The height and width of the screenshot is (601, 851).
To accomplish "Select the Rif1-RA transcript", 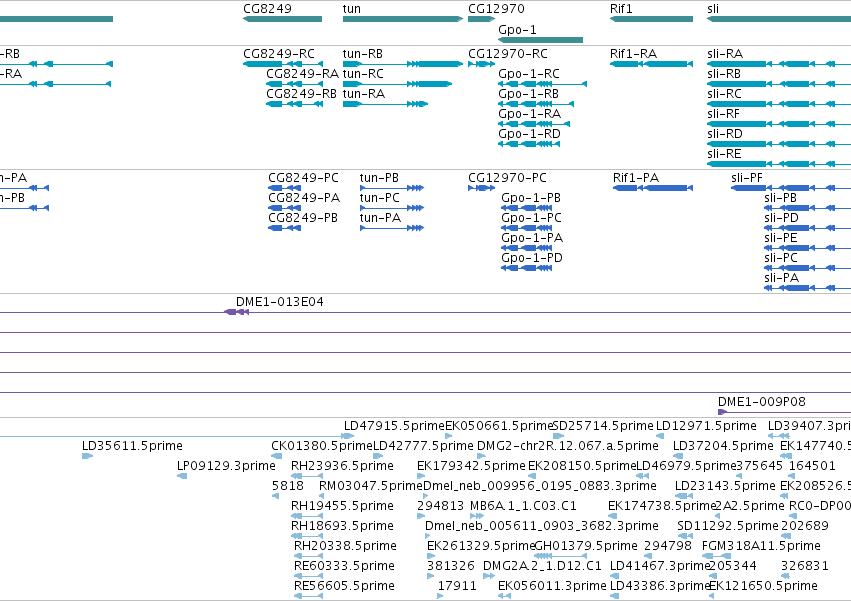I will [651, 64].
